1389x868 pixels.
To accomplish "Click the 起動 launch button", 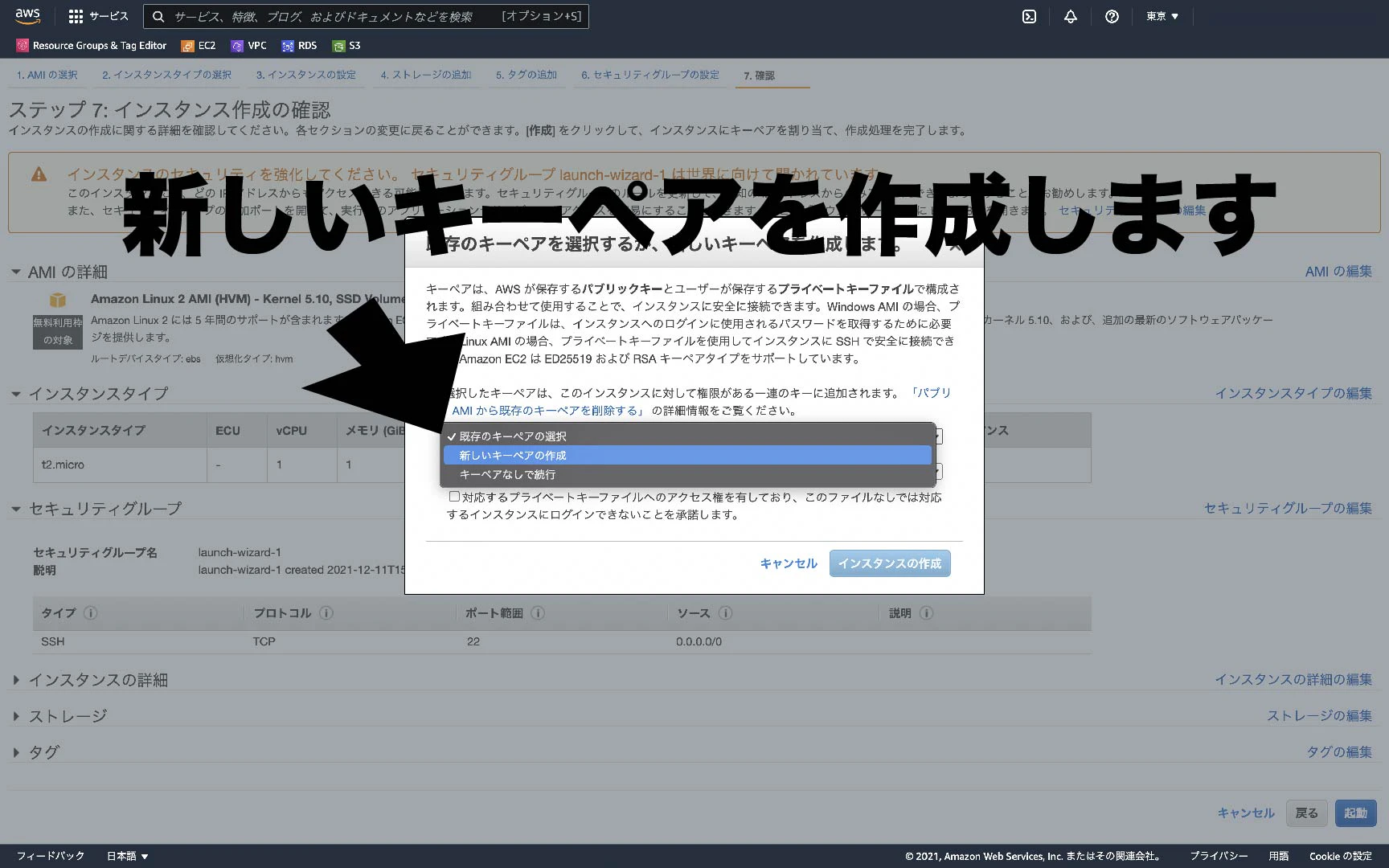I will (1356, 813).
